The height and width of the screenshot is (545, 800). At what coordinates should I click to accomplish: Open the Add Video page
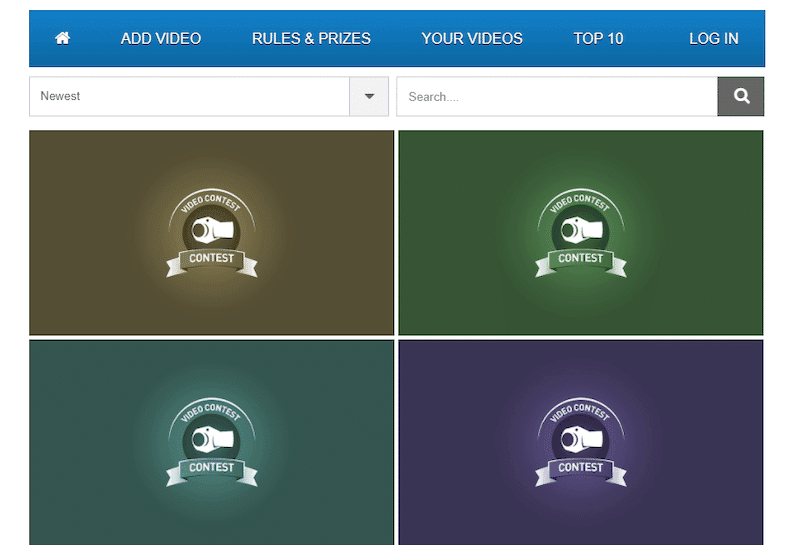(x=161, y=39)
